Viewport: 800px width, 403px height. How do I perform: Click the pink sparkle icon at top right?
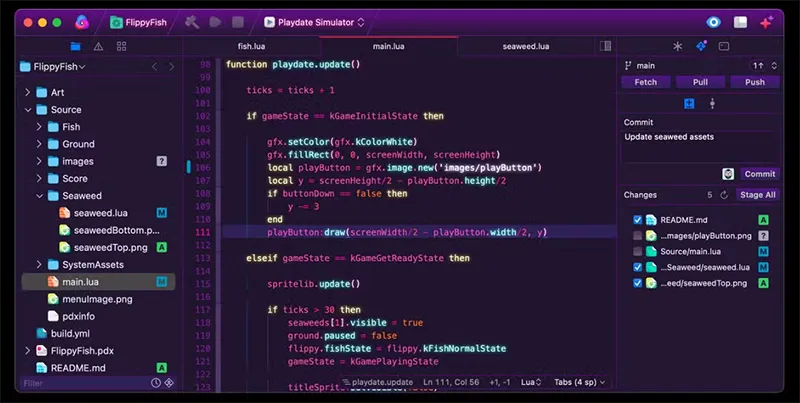point(766,21)
